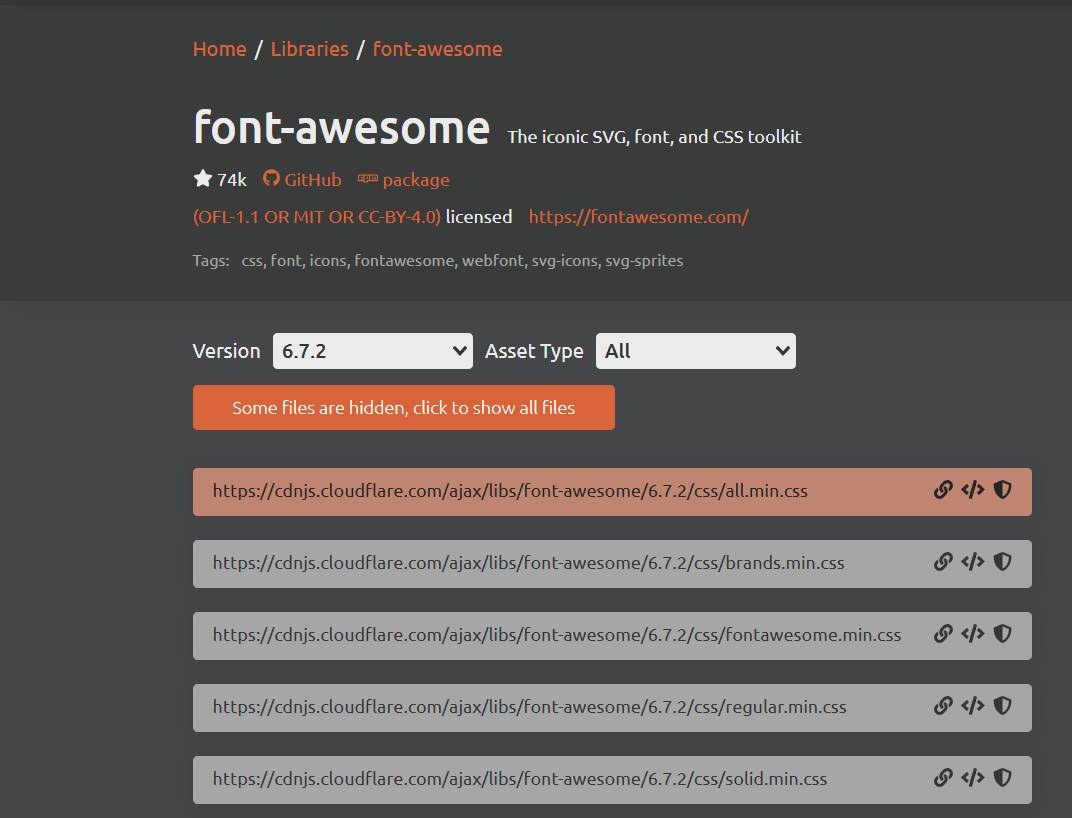The height and width of the screenshot is (818, 1072).
Task: Select the solid.min.css URL text
Action: coord(520,779)
